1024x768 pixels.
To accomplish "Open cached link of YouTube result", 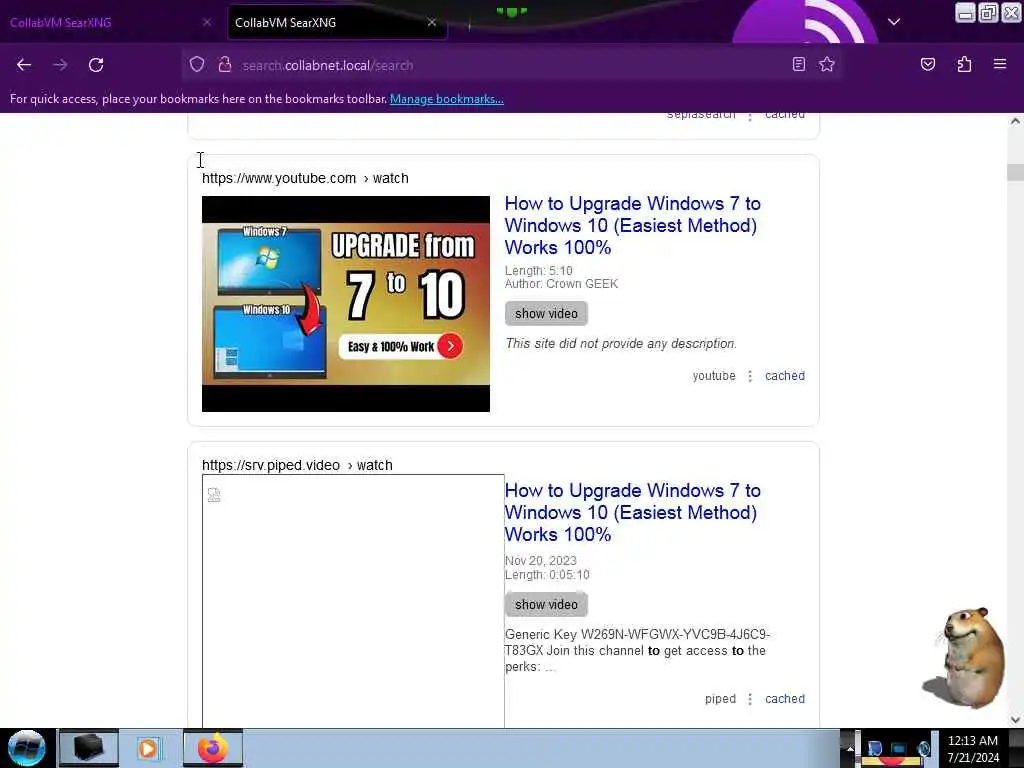I will pyautogui.click(x=784, y=376).
